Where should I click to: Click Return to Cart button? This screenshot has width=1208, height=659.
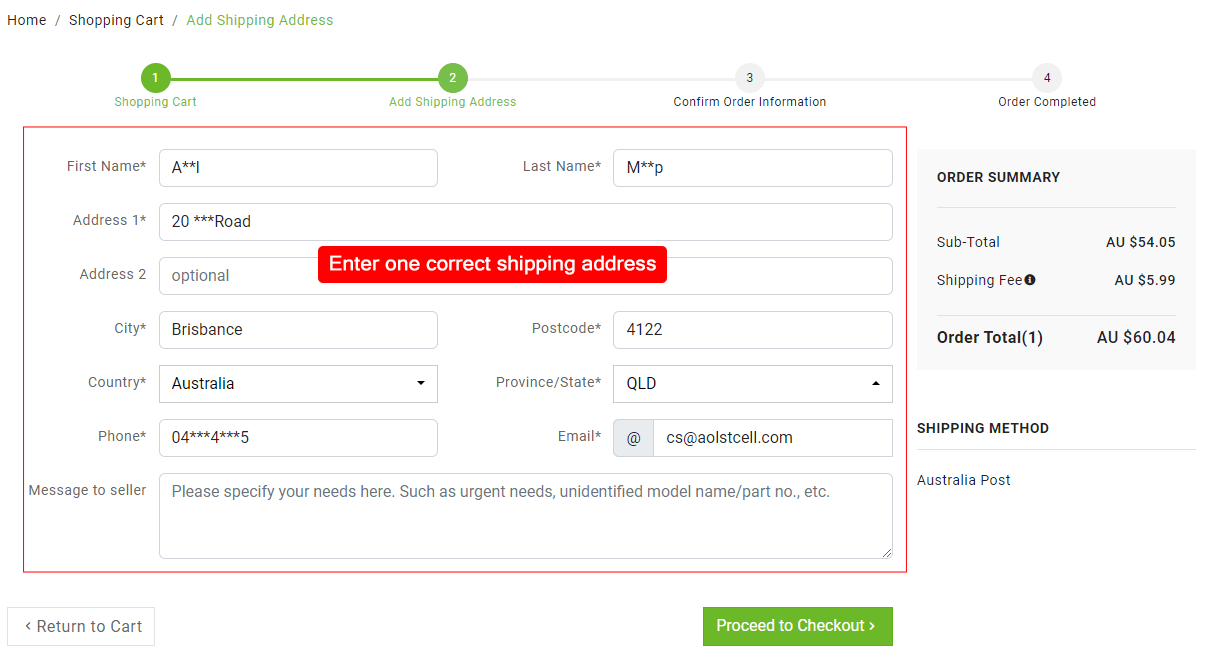tap(81, 626)
